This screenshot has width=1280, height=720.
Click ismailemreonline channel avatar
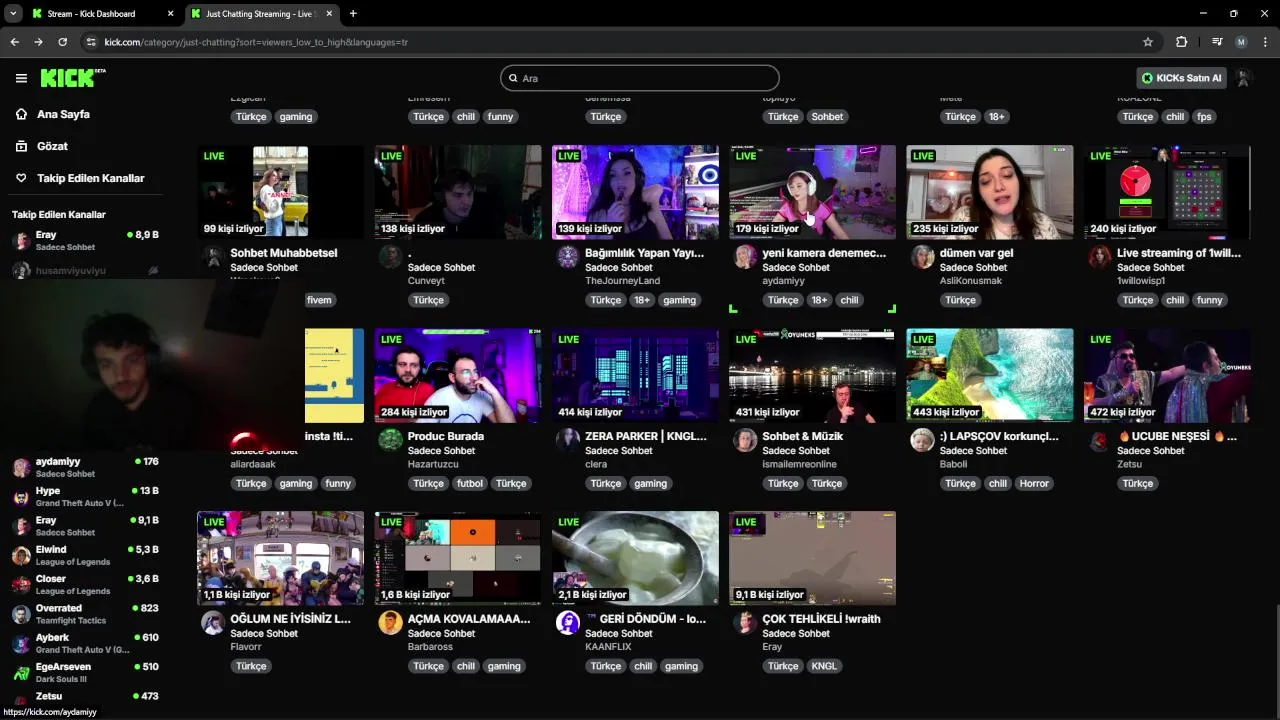pyautogui.click(x=745, y=440)
